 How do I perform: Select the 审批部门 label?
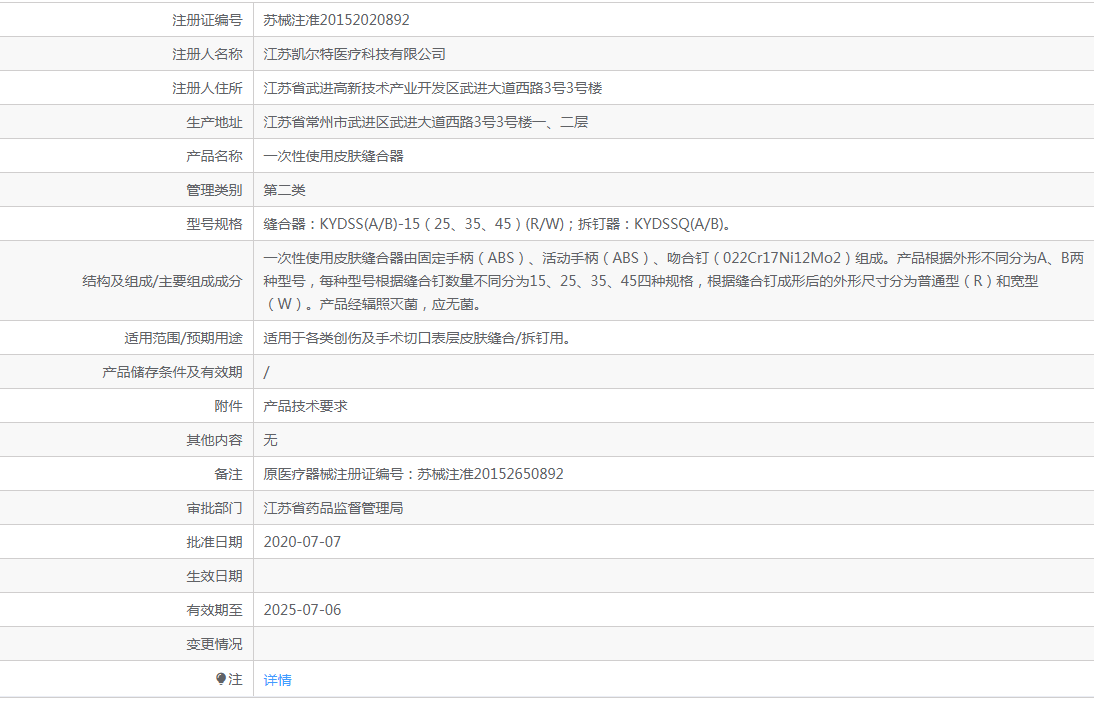(x=214, y=509)
